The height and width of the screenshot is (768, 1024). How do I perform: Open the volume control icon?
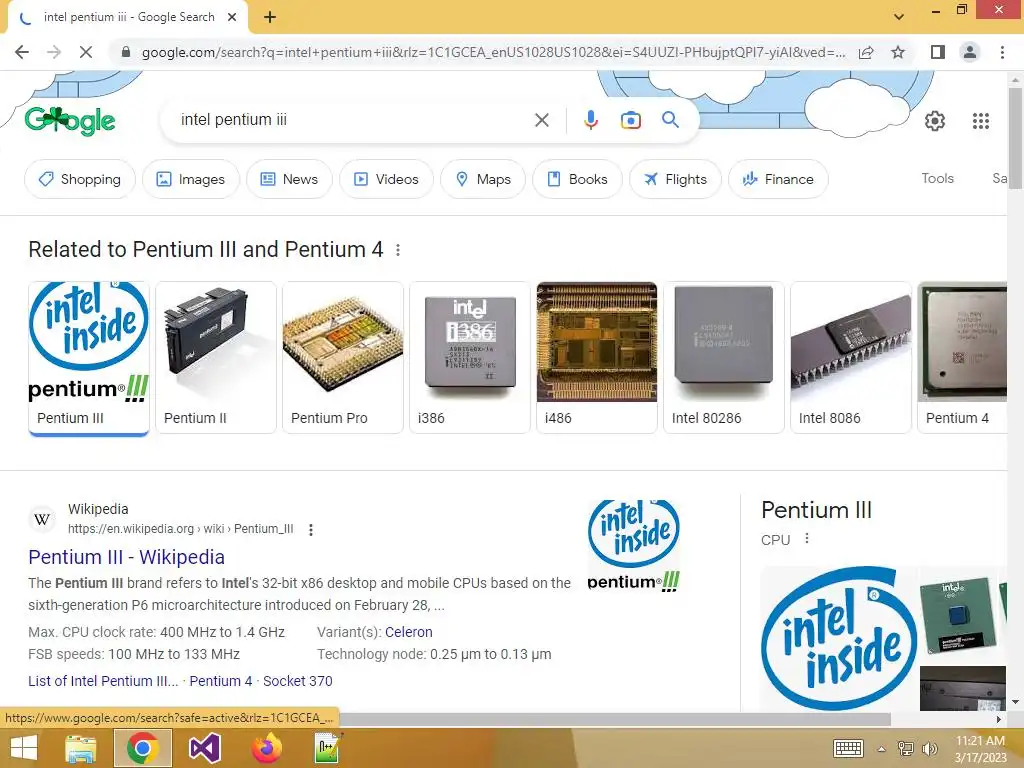[929, 749]
